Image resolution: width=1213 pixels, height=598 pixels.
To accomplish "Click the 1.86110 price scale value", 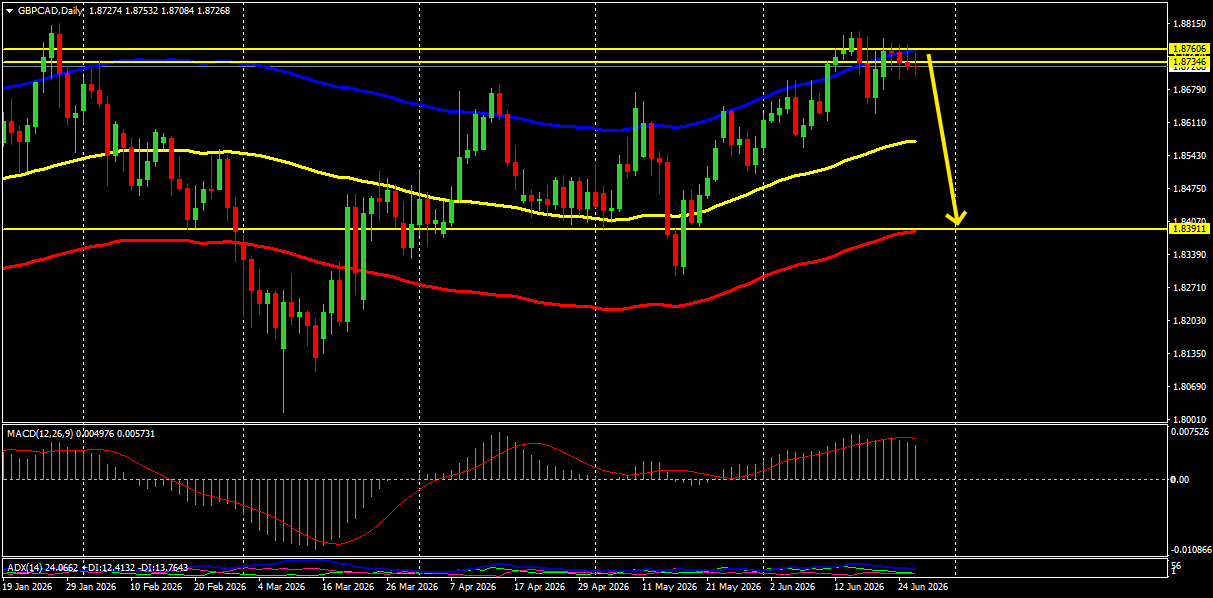I will (1190, 123).
